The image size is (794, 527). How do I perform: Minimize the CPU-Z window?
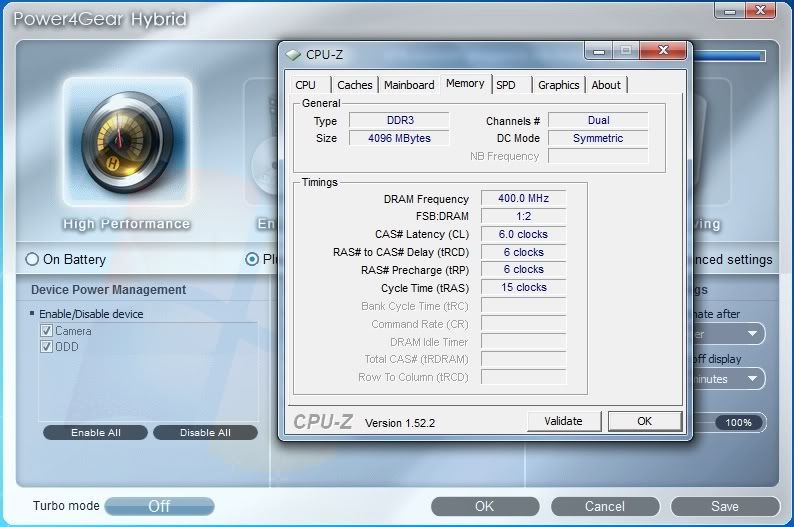pos(599,51)
